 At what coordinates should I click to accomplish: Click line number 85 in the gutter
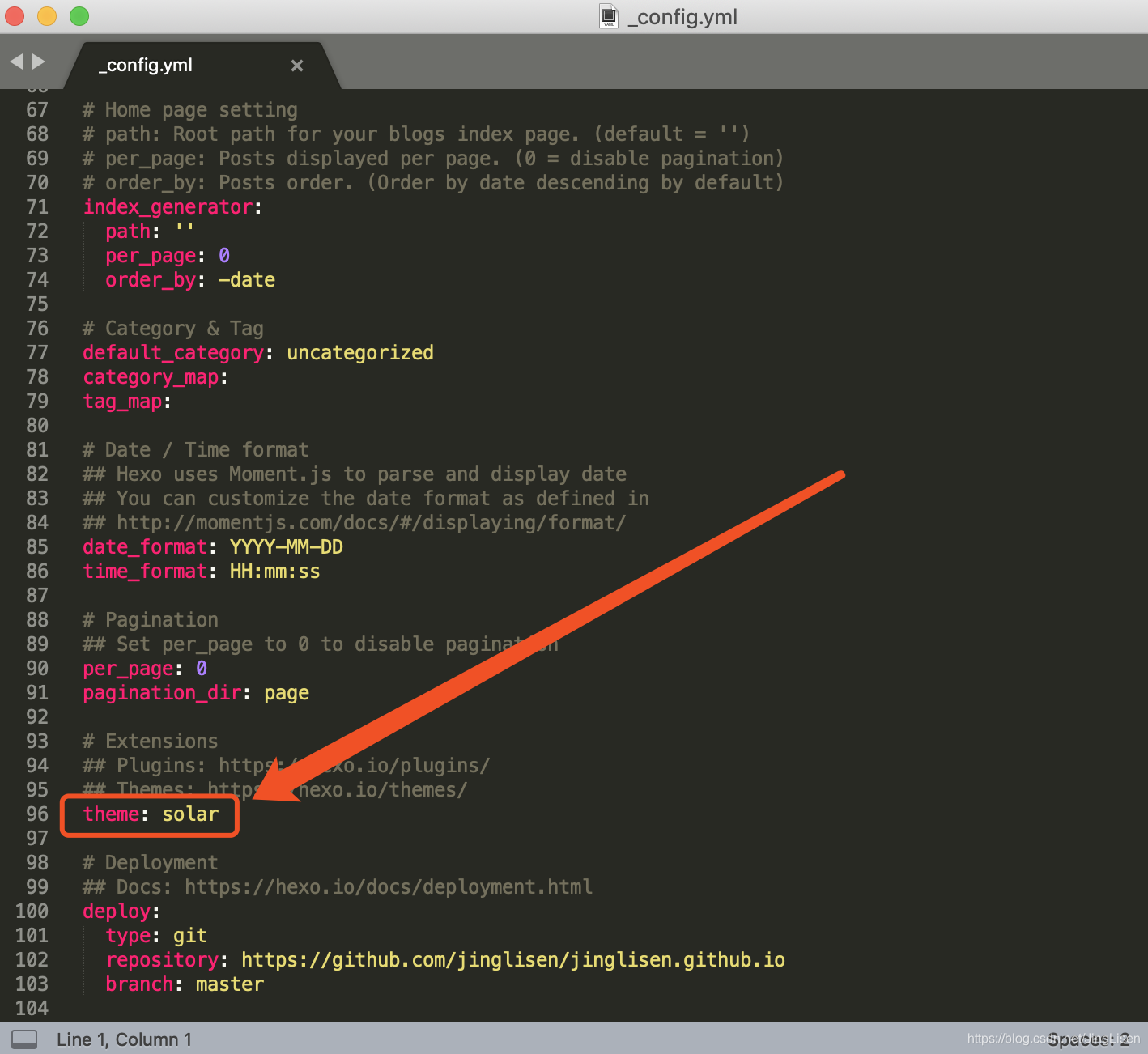[37, 547]
